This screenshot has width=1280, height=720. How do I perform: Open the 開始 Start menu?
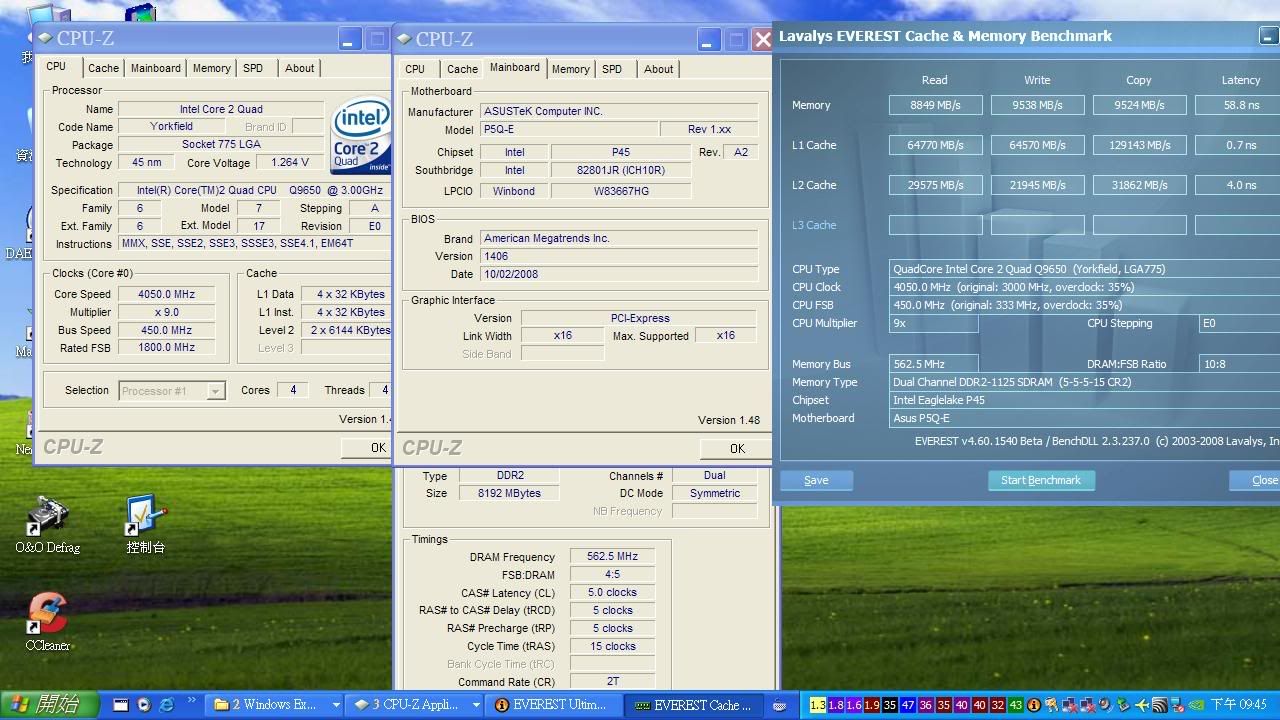50,705
